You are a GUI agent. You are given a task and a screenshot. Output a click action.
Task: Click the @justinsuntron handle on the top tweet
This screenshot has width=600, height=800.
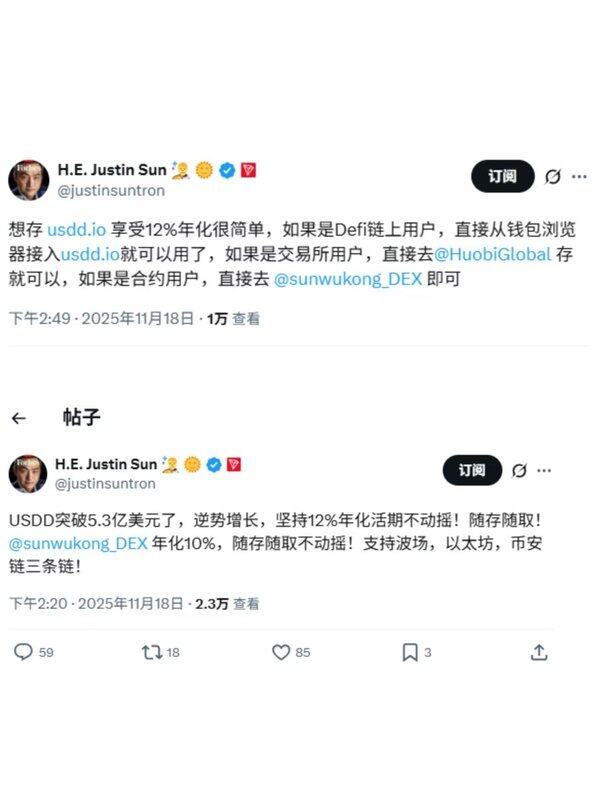pyautogui.click(x=111, y=191)
